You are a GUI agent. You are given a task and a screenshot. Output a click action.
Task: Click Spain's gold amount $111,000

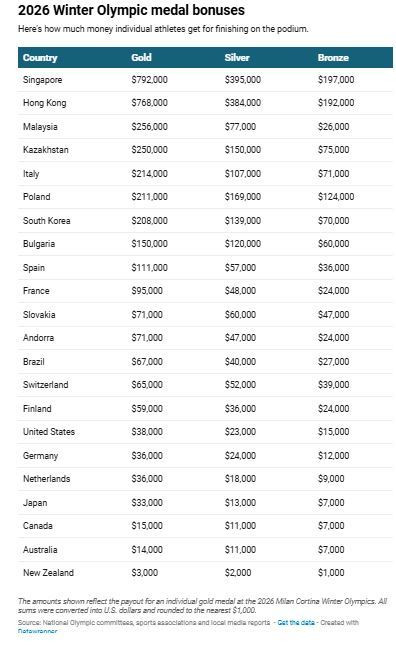point(149,267)
